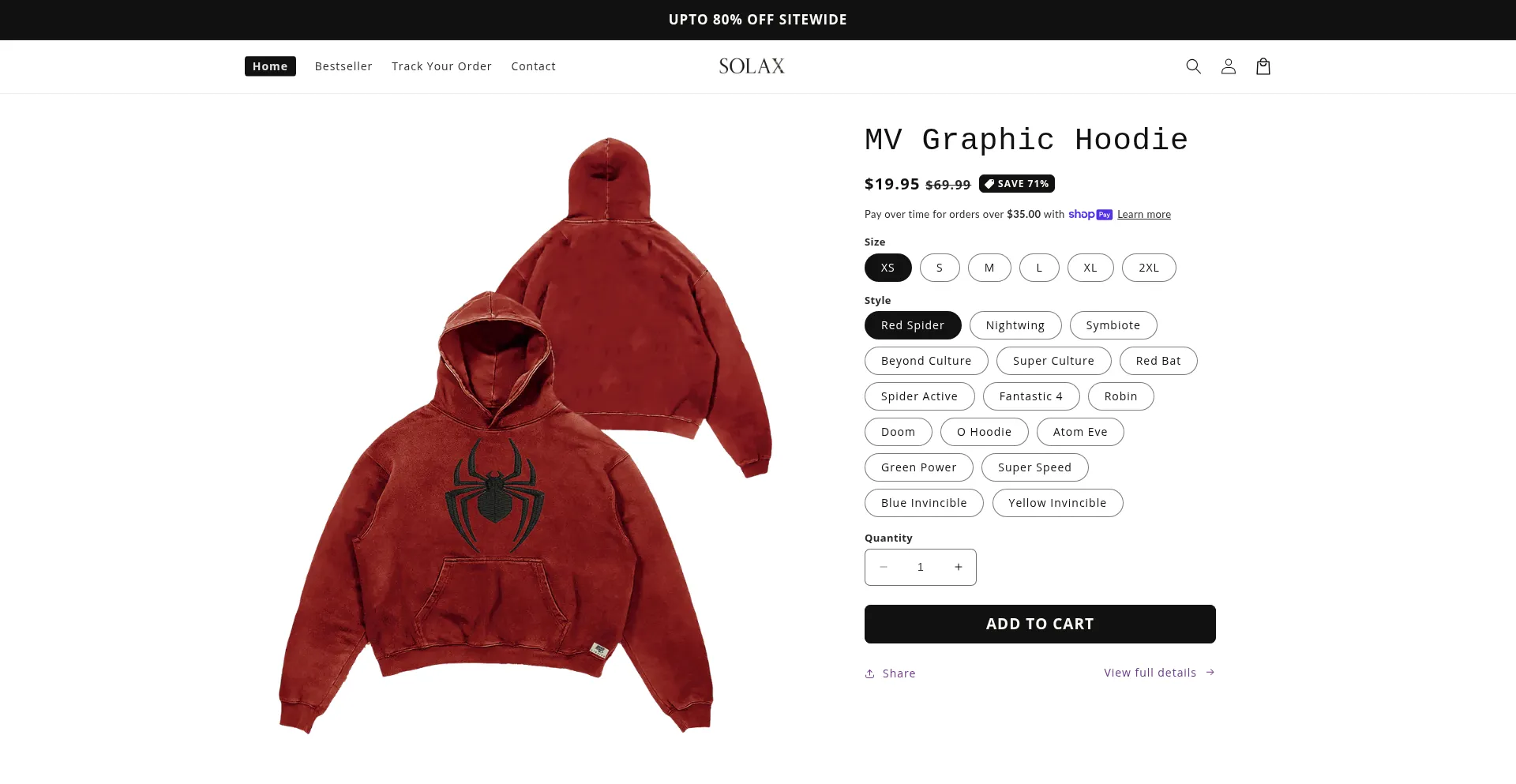
Task: Click the Learn more link
Action: pos(1143,215)
